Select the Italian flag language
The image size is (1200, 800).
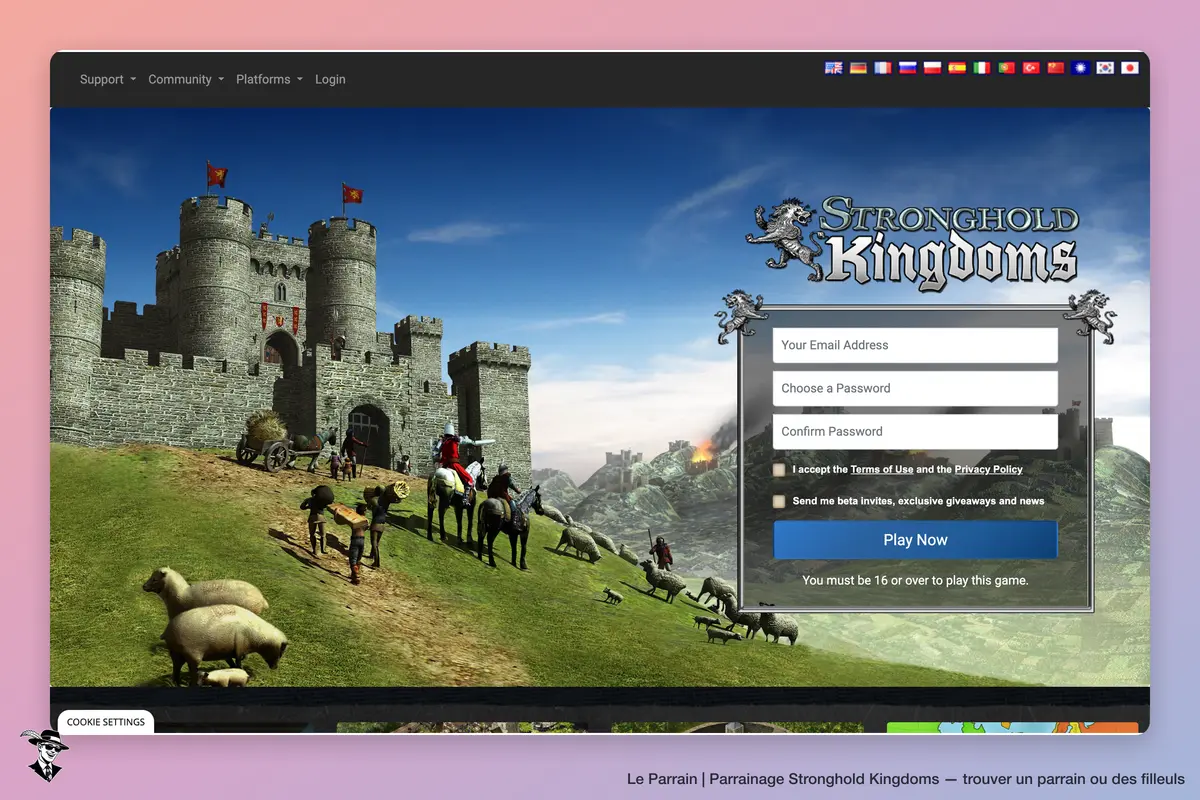(x=982, y=68)
